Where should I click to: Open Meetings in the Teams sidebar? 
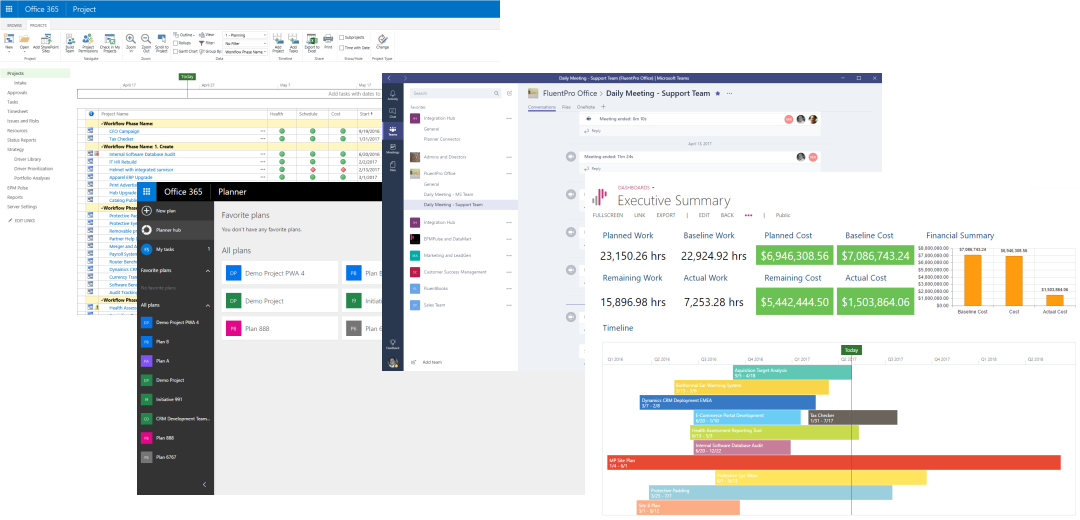pos(393,149)
